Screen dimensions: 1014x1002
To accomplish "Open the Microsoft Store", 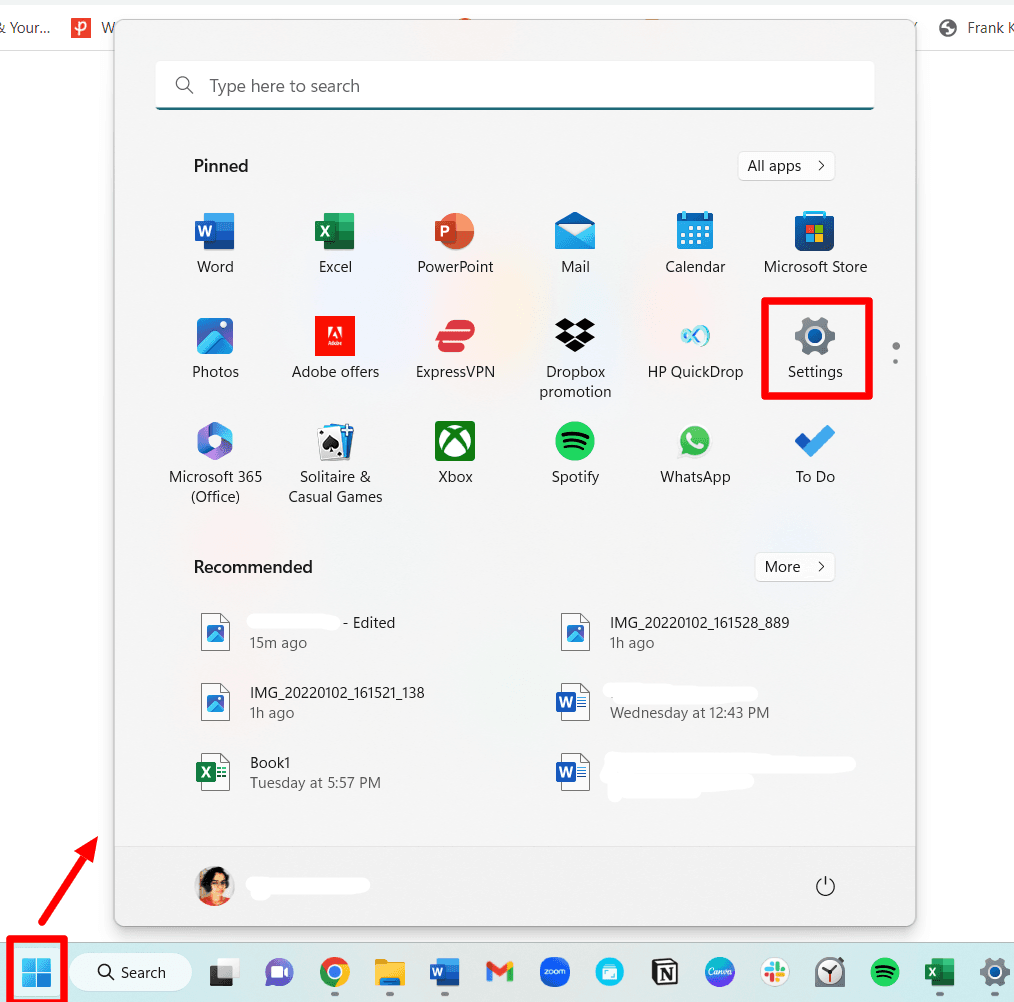I will click(814, 231).
